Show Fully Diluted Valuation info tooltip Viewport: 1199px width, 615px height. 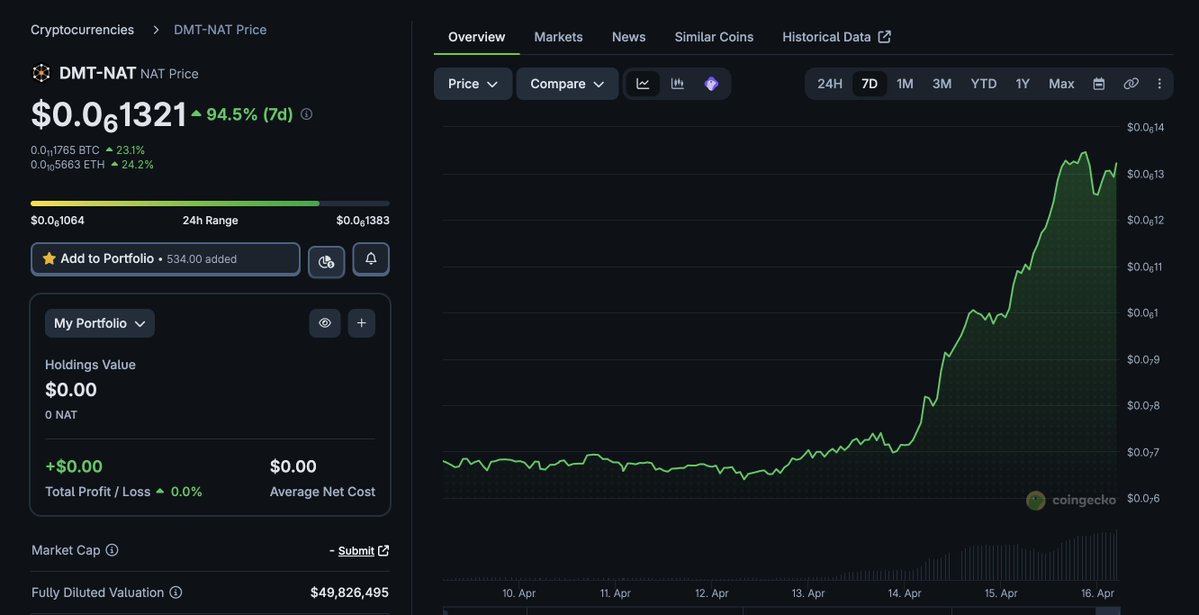(x=175, y=592)
